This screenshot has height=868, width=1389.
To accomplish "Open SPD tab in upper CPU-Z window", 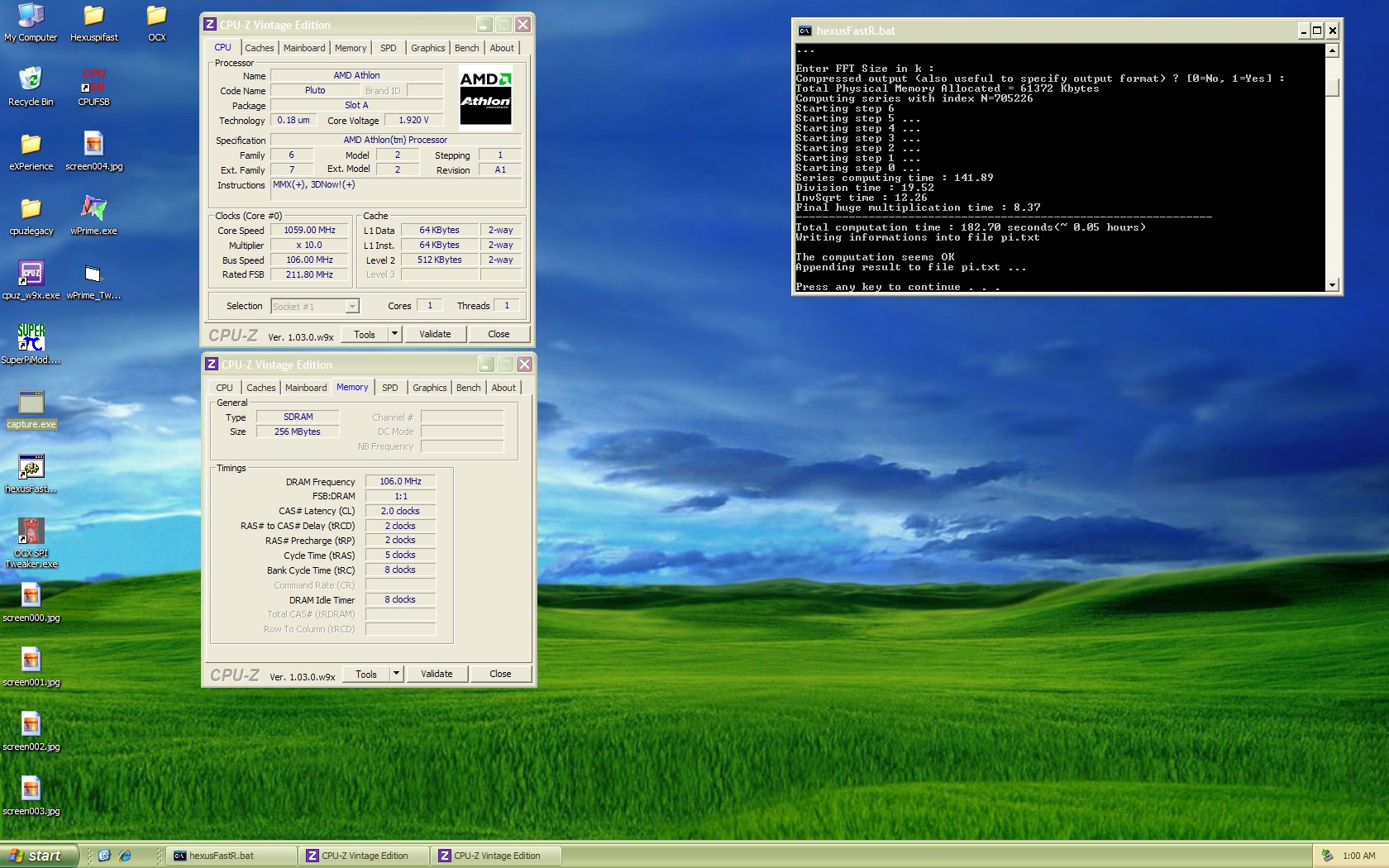I will click(x=389, y=48).
